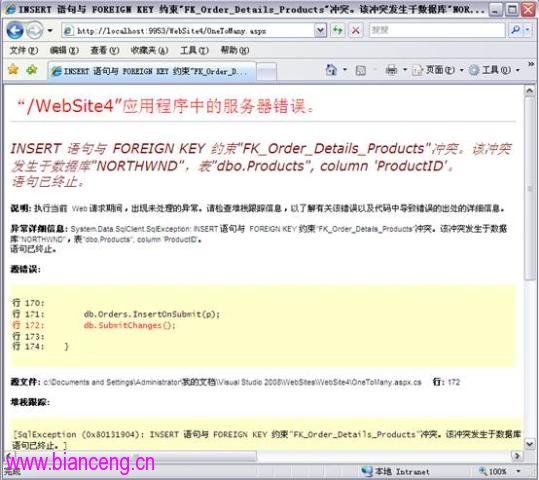Open the 查看(V) menu
This screenshot has height=480, width=539.
pos(104,51)
